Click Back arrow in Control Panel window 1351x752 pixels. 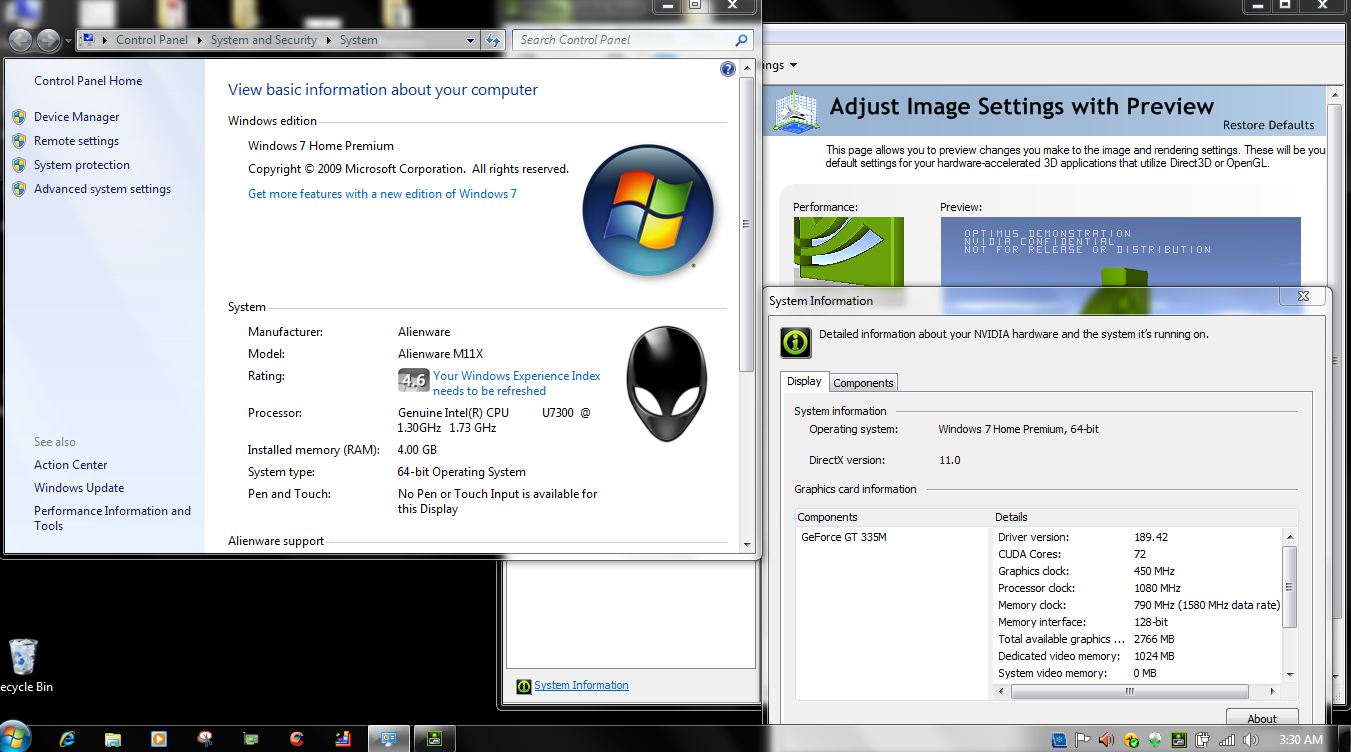click(20, 40)
